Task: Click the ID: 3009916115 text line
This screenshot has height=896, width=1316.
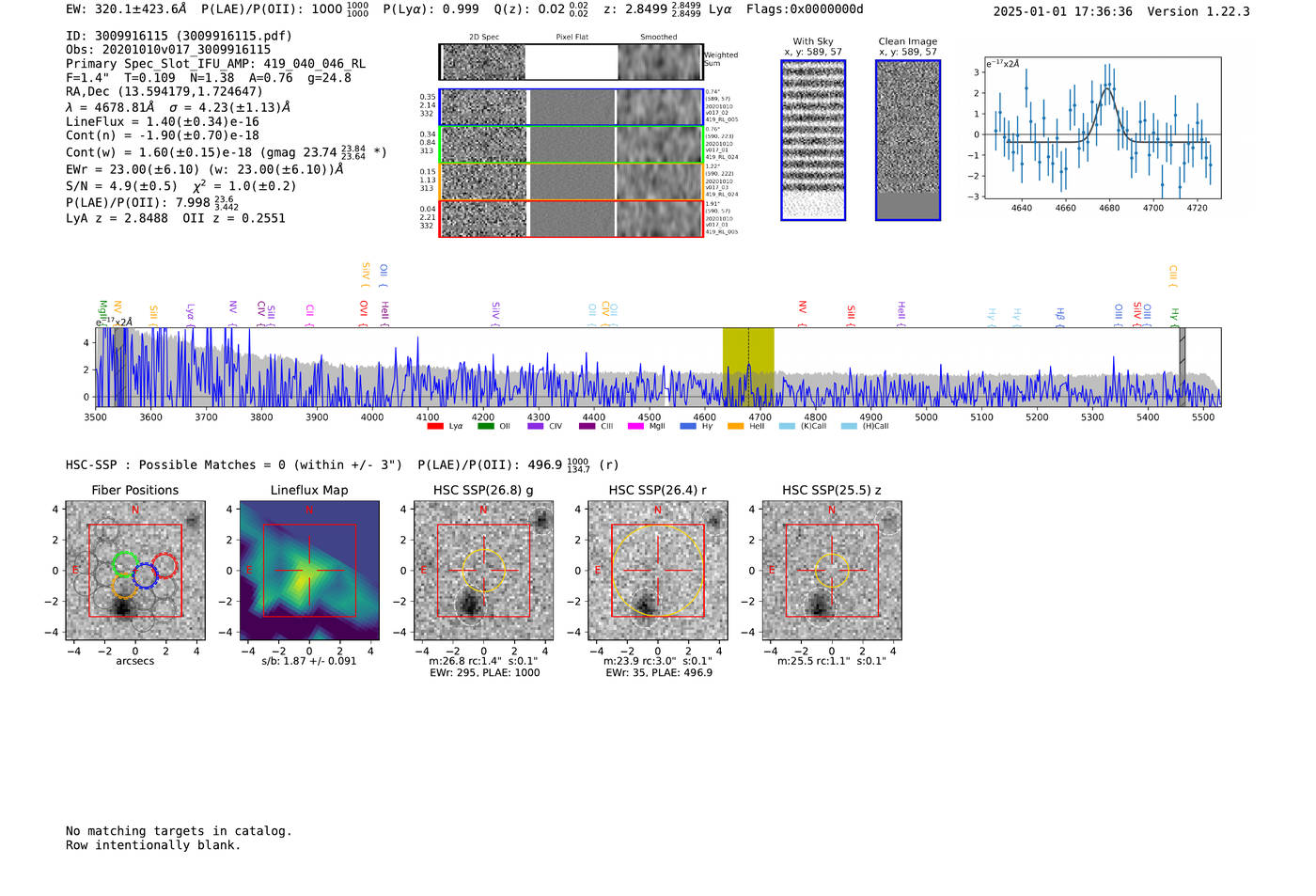Action: coord(179,36)
